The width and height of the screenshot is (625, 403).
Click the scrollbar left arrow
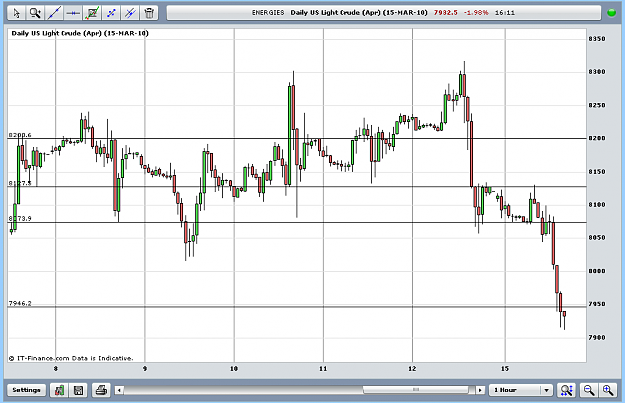tap(119, 390)
